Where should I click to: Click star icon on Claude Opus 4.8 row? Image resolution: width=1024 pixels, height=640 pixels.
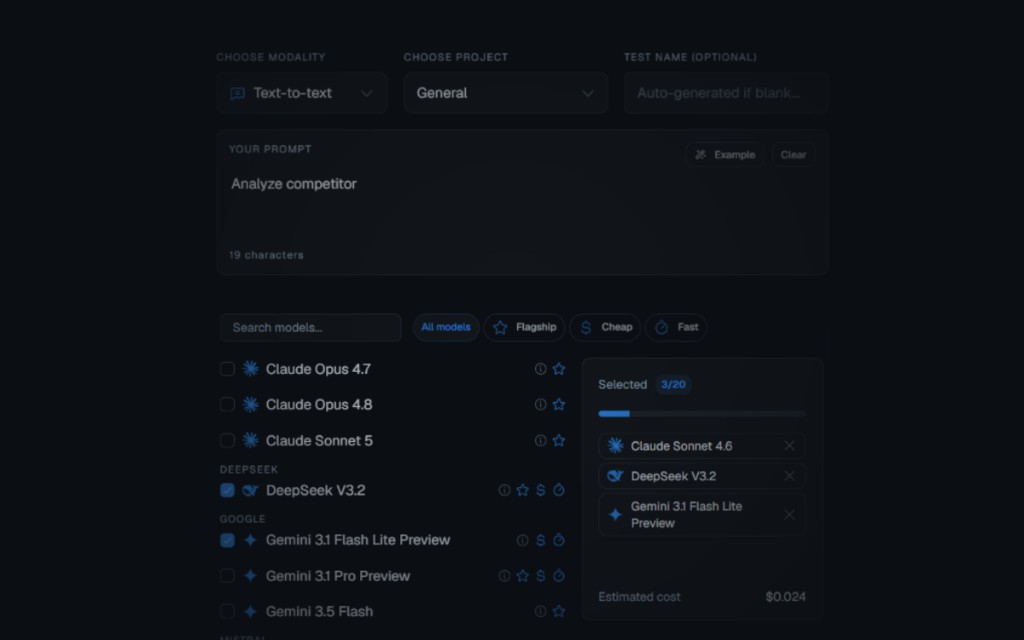click(559, 404)
